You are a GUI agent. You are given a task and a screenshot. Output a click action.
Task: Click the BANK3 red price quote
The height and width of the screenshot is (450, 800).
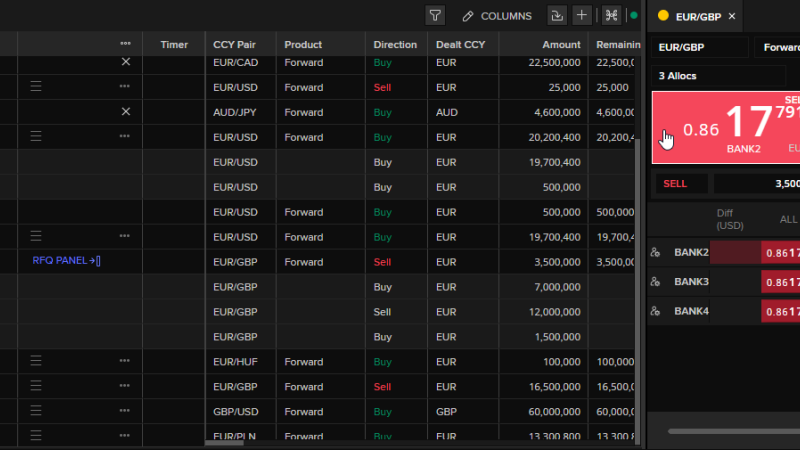point(780,282)
